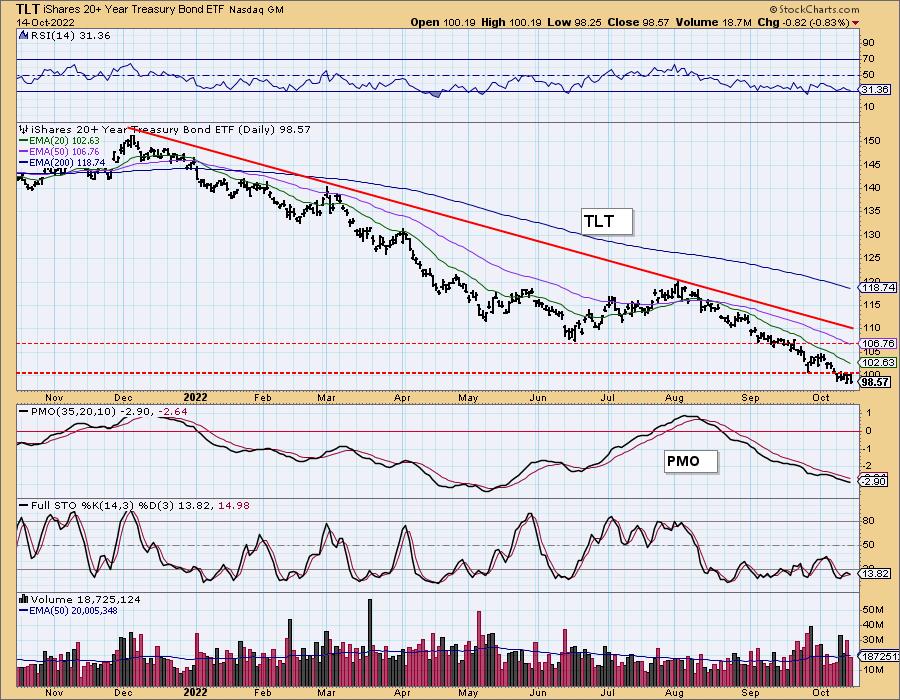Click the 98.57 last price tag on right axis
The height and width of the screenshot is (700, 900).
876,382
